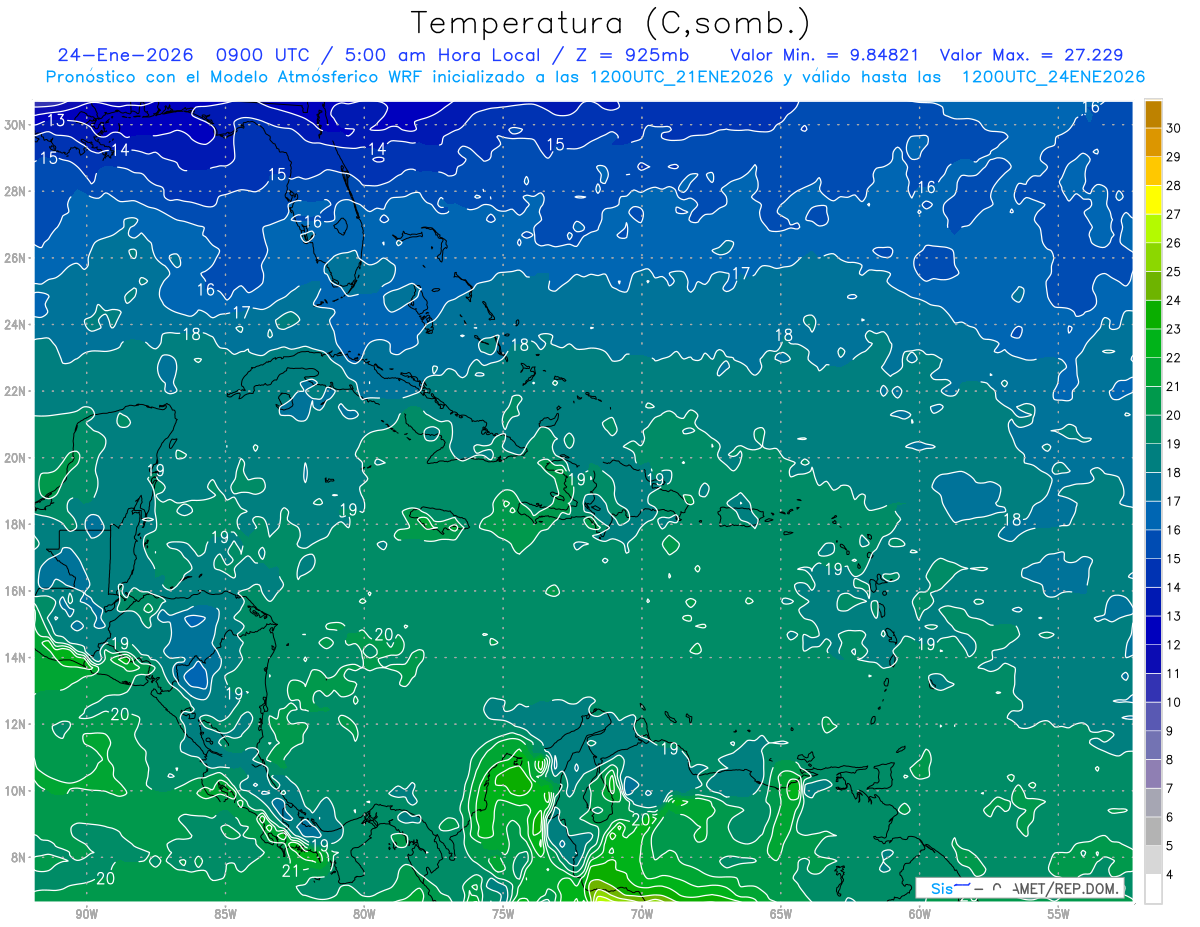Click the "30N" latitude axis label
Screen dimensions: 1200x927
[x=16, y=124]
